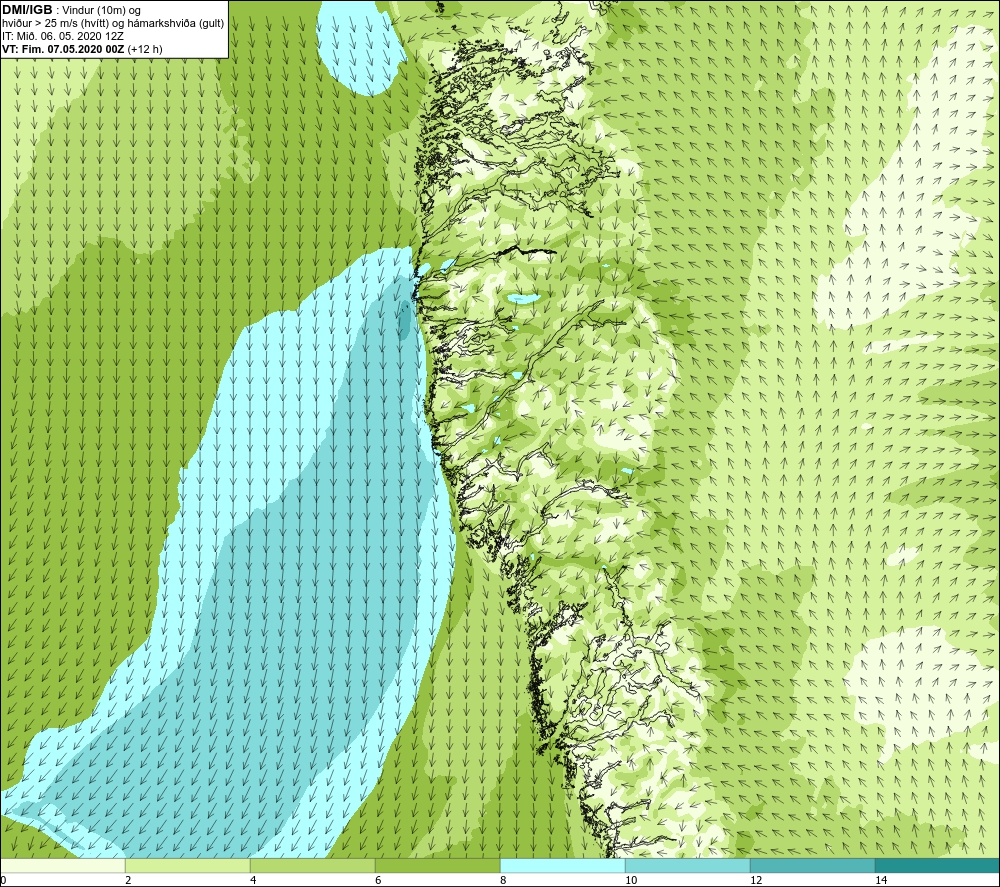The height and width of the screenshot is (887, 1000).
Task: Click the medium green 4–6 m/s legend segment
Action: tap(312, 866)
